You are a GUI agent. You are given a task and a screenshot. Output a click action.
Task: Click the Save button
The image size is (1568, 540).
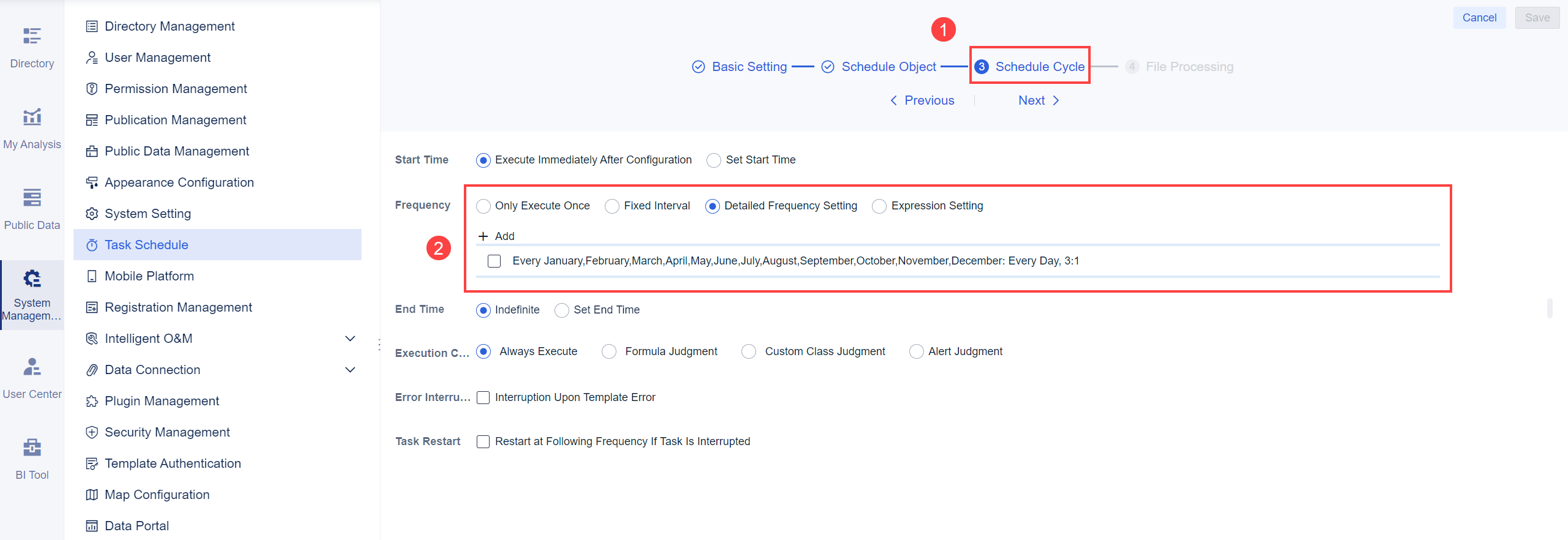click(x=1537, y=18)
